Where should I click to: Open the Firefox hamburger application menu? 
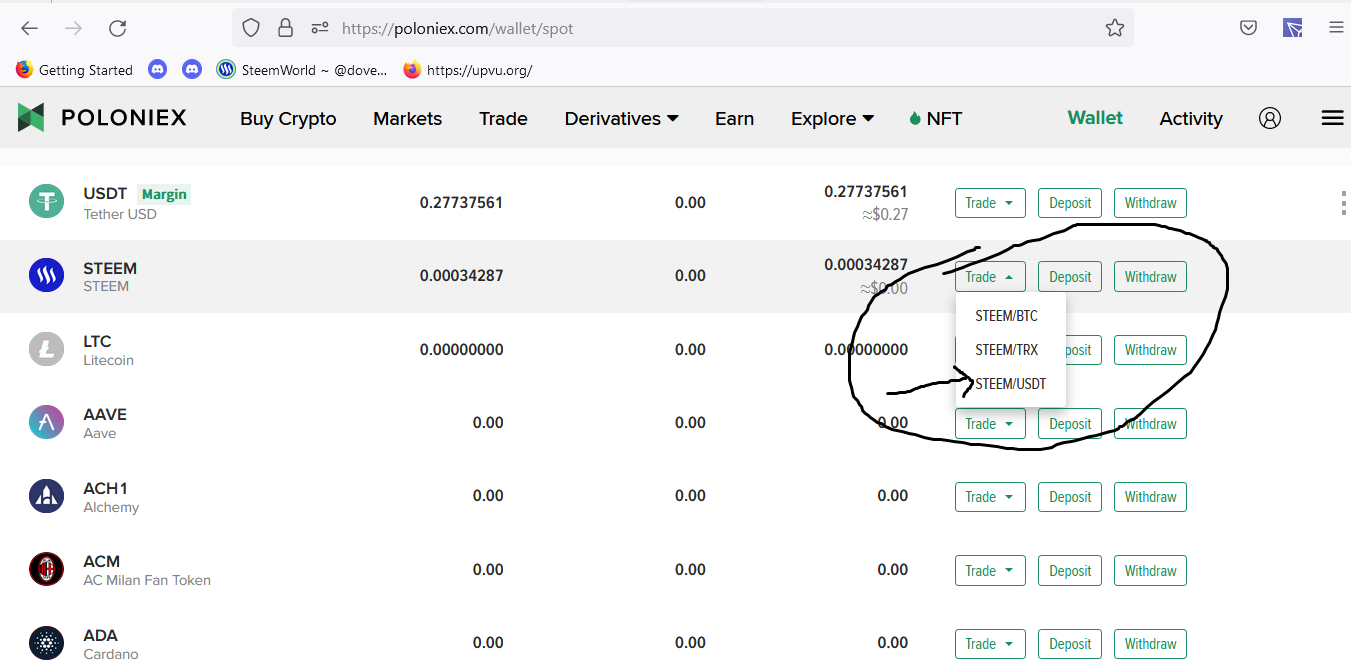[1336, 28]
